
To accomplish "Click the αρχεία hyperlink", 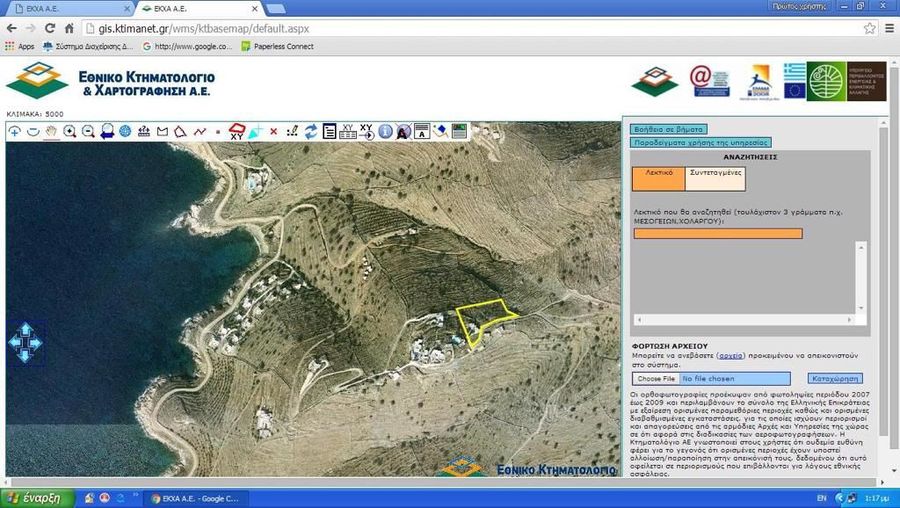I will [x=731, y=355].
